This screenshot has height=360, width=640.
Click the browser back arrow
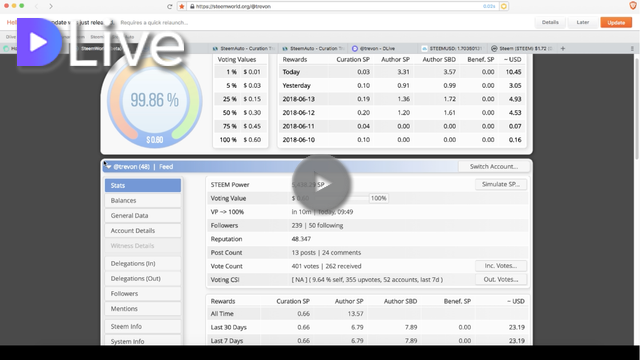[36, 6]
